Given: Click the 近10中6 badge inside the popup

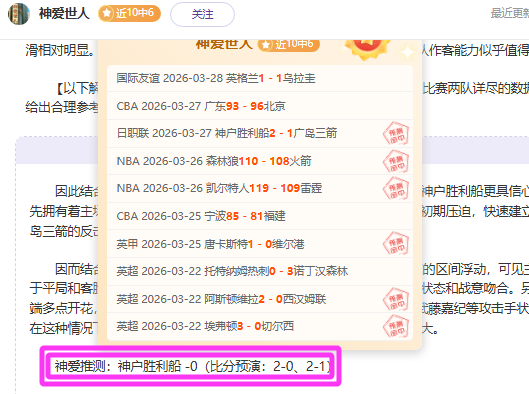Looking at the screenshot, I should [x=288, y=45].
